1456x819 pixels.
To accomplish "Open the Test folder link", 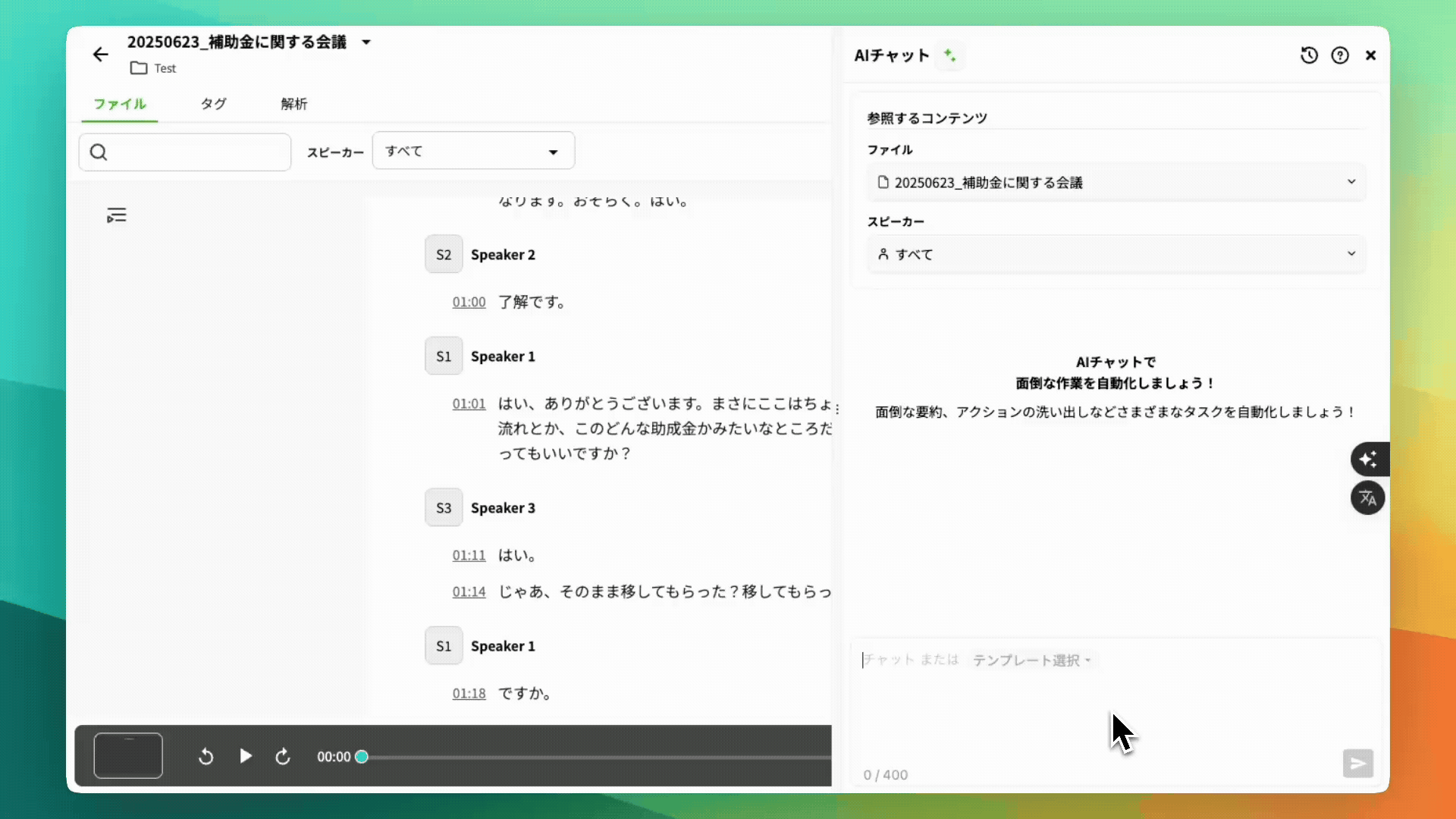I will coord(153,67).
